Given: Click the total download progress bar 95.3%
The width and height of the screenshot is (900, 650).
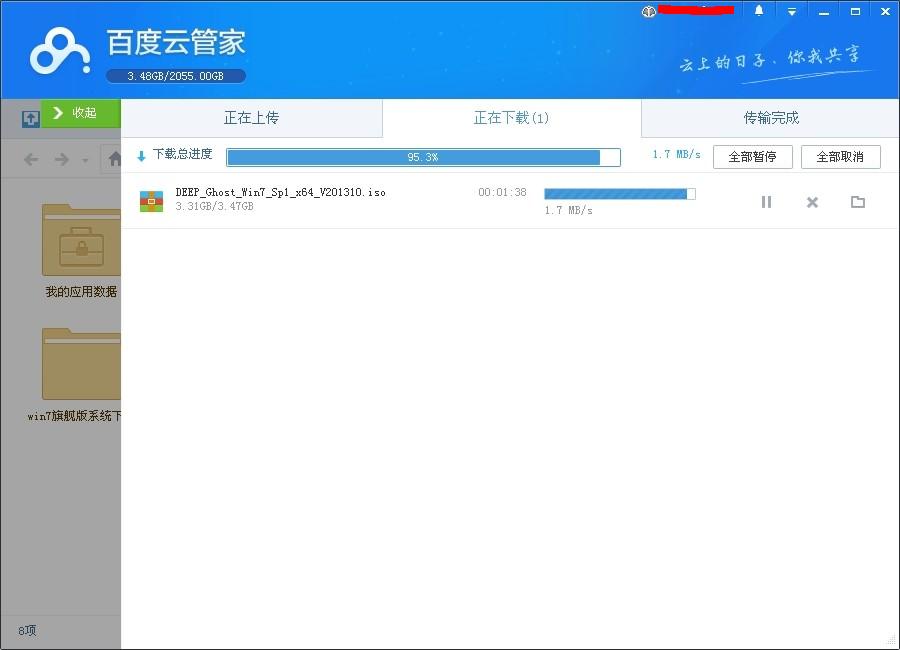Looking at the screenshot, I should [424, 157].
